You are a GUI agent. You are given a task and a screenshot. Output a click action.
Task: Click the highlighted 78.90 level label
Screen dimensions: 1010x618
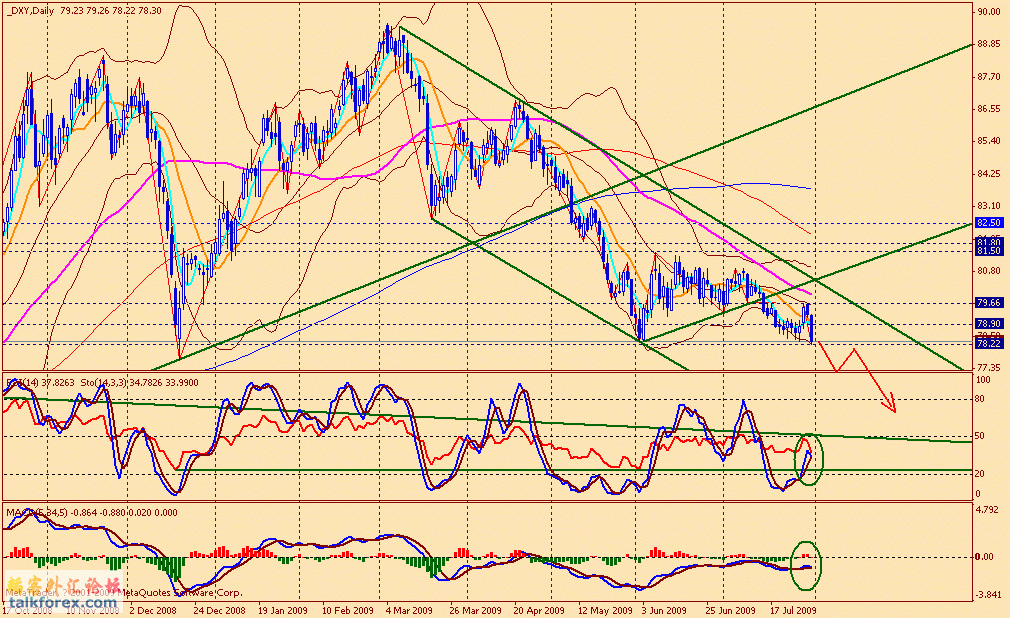tap(989, 323)
